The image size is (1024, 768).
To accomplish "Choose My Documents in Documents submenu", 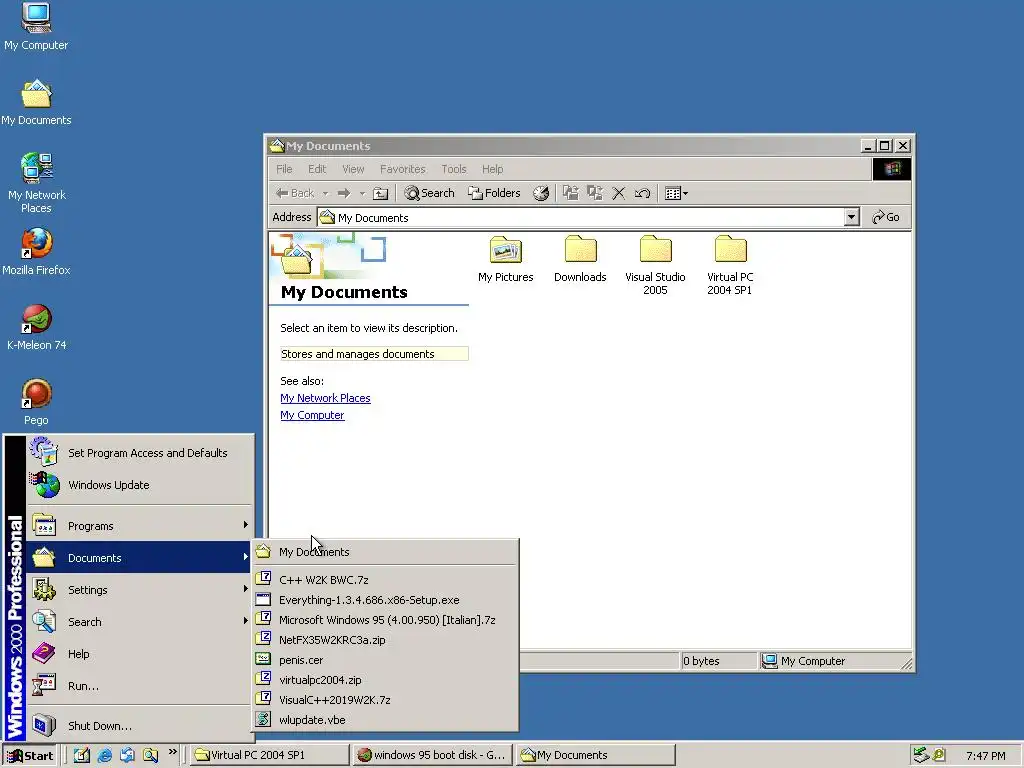I will 385,552.
